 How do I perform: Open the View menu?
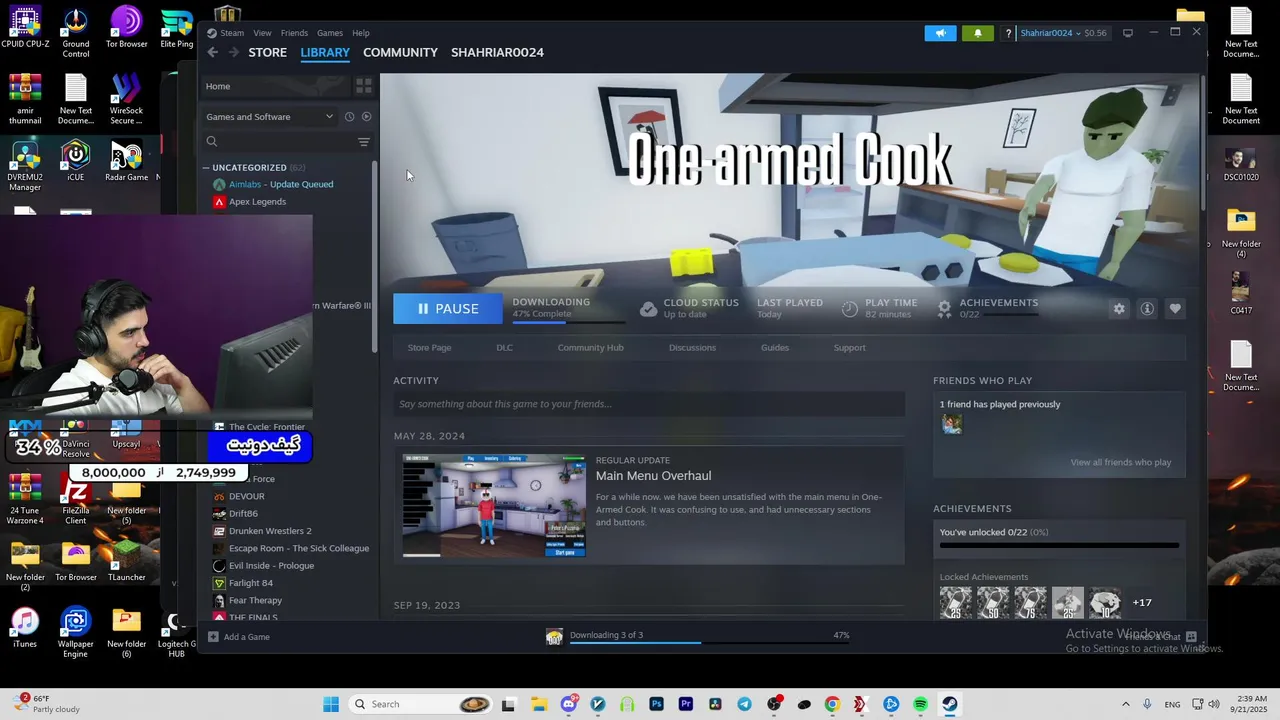click(262, 33)
